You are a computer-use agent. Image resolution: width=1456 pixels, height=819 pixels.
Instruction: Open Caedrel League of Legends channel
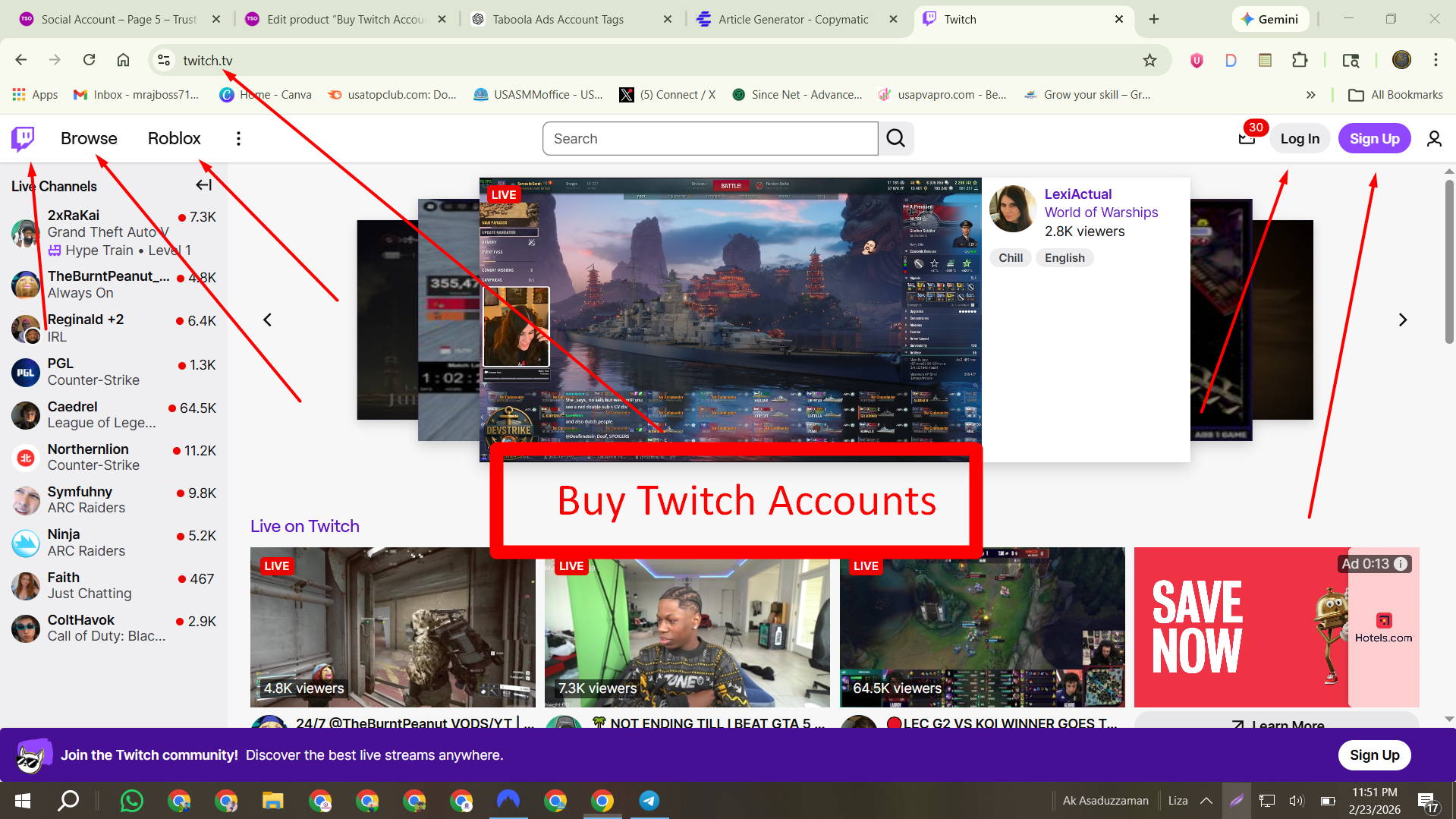[x=114, y=414]
